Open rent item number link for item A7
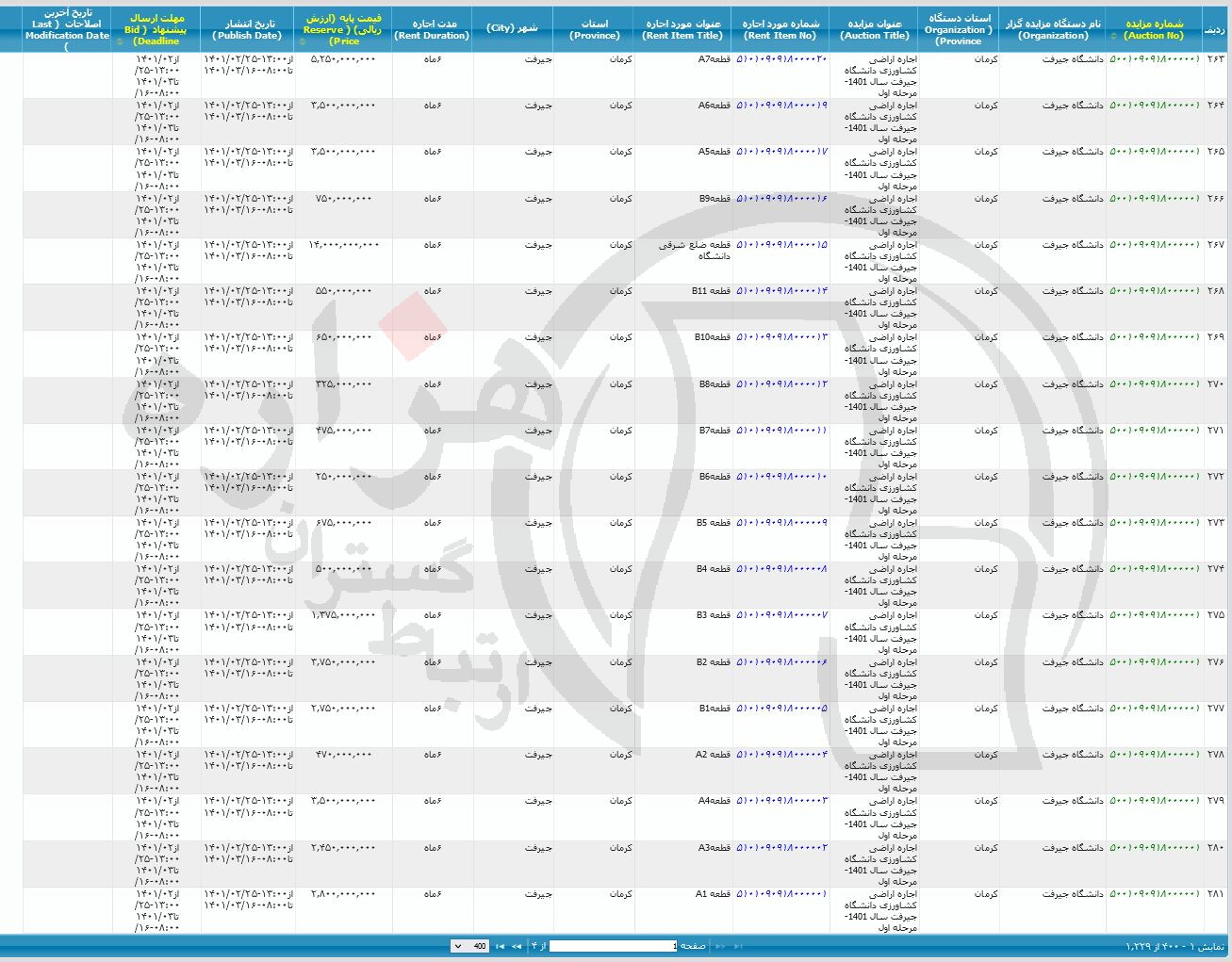 pos(780,58)
